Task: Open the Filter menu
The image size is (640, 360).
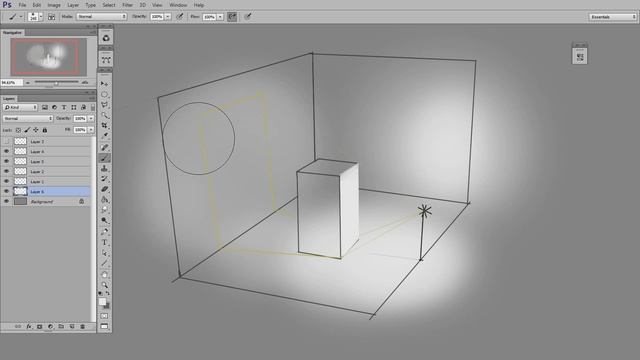Action: 128,5
